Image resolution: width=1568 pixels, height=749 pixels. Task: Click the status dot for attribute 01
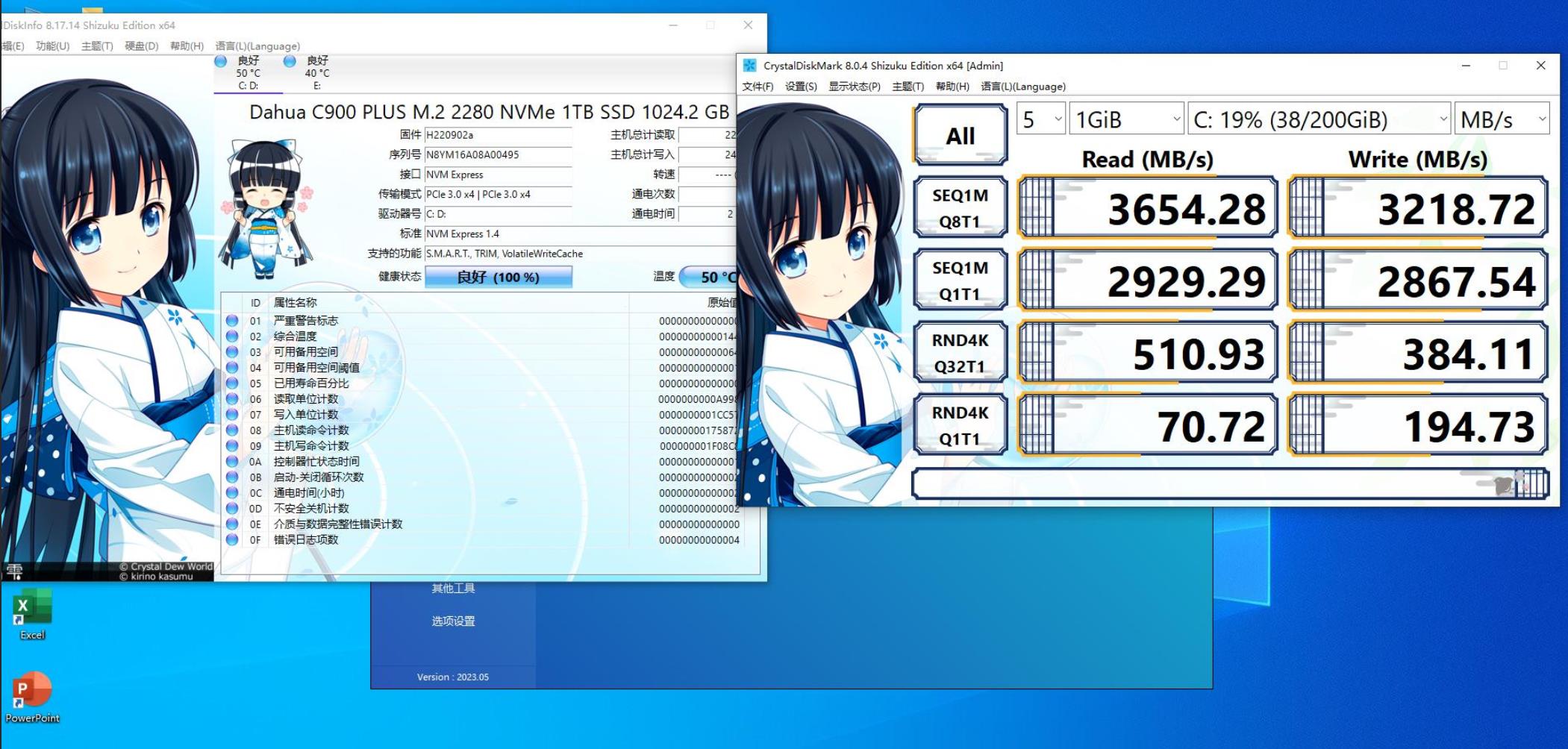coord(232,321)
